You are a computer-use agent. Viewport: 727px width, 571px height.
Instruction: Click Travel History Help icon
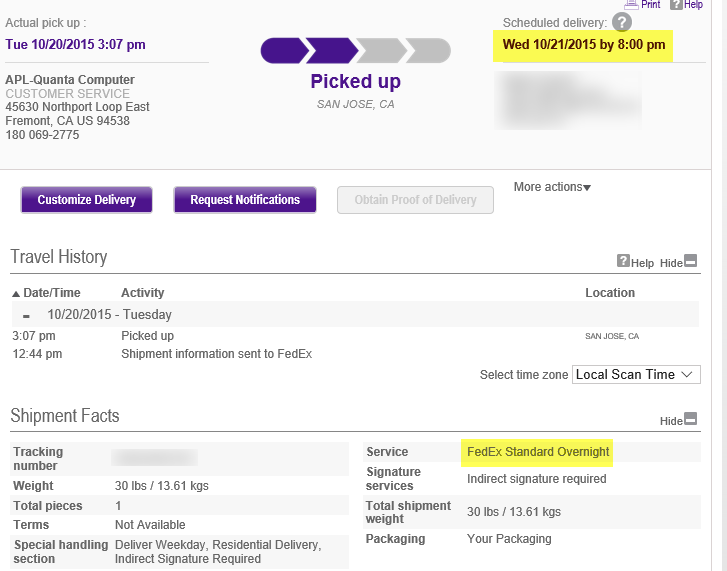click(x=623, y=261)
